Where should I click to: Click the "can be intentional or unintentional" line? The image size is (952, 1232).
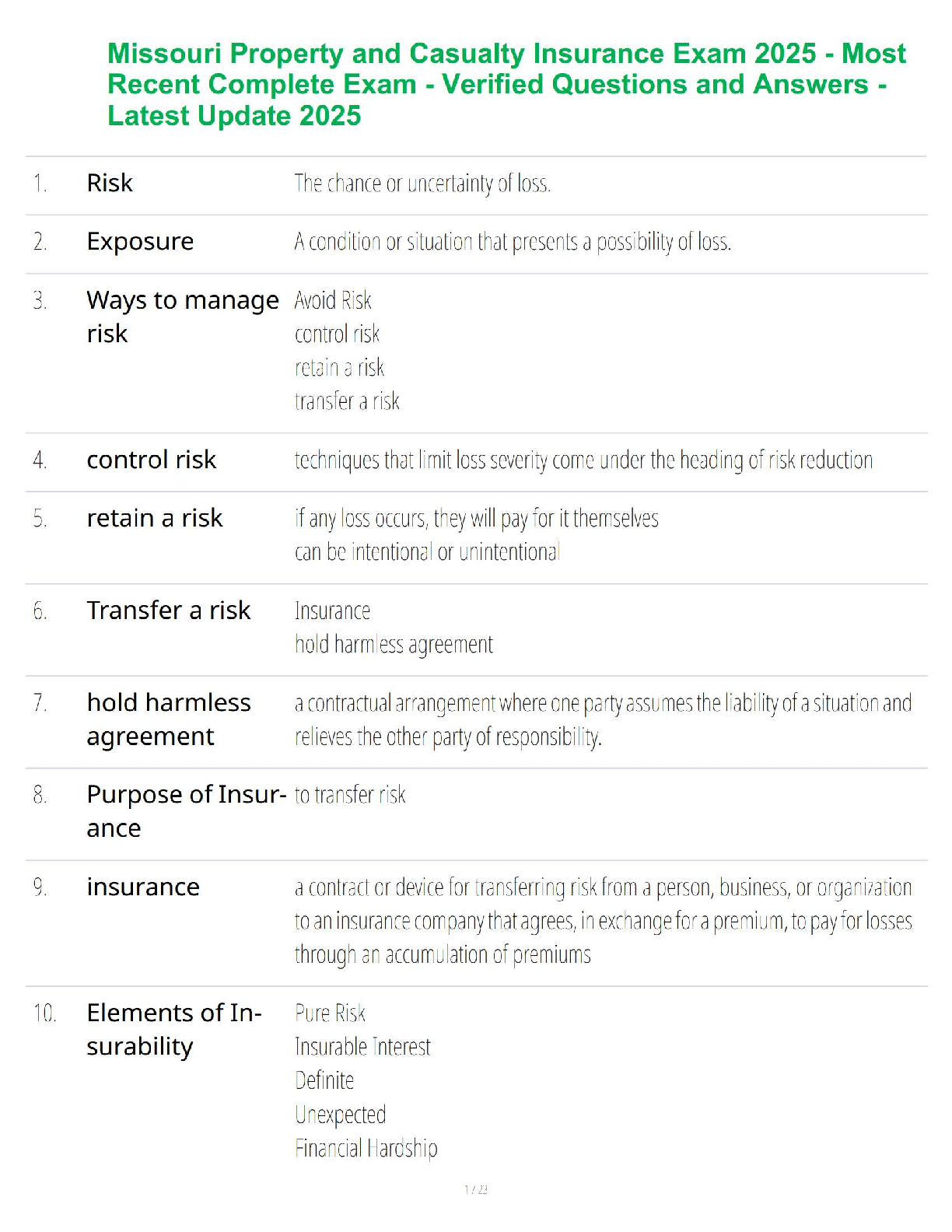(427, 552)
